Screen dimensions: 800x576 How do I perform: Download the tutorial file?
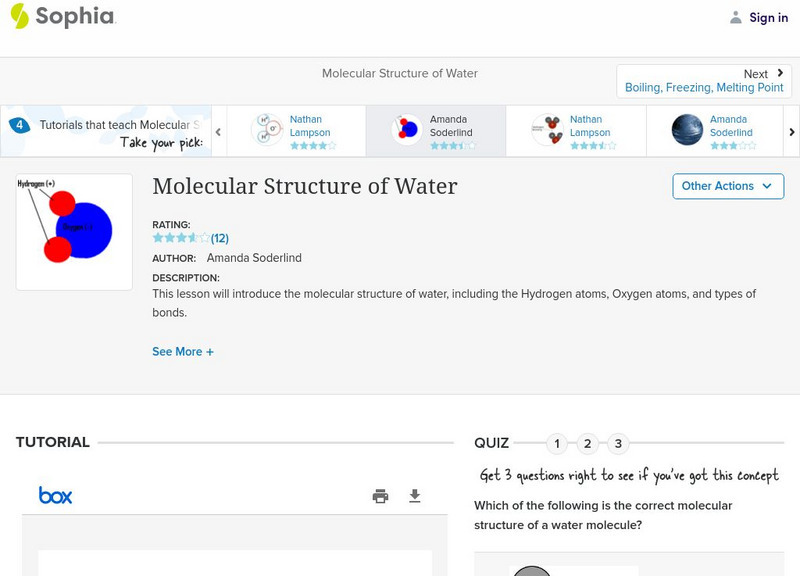coord(415,496)
